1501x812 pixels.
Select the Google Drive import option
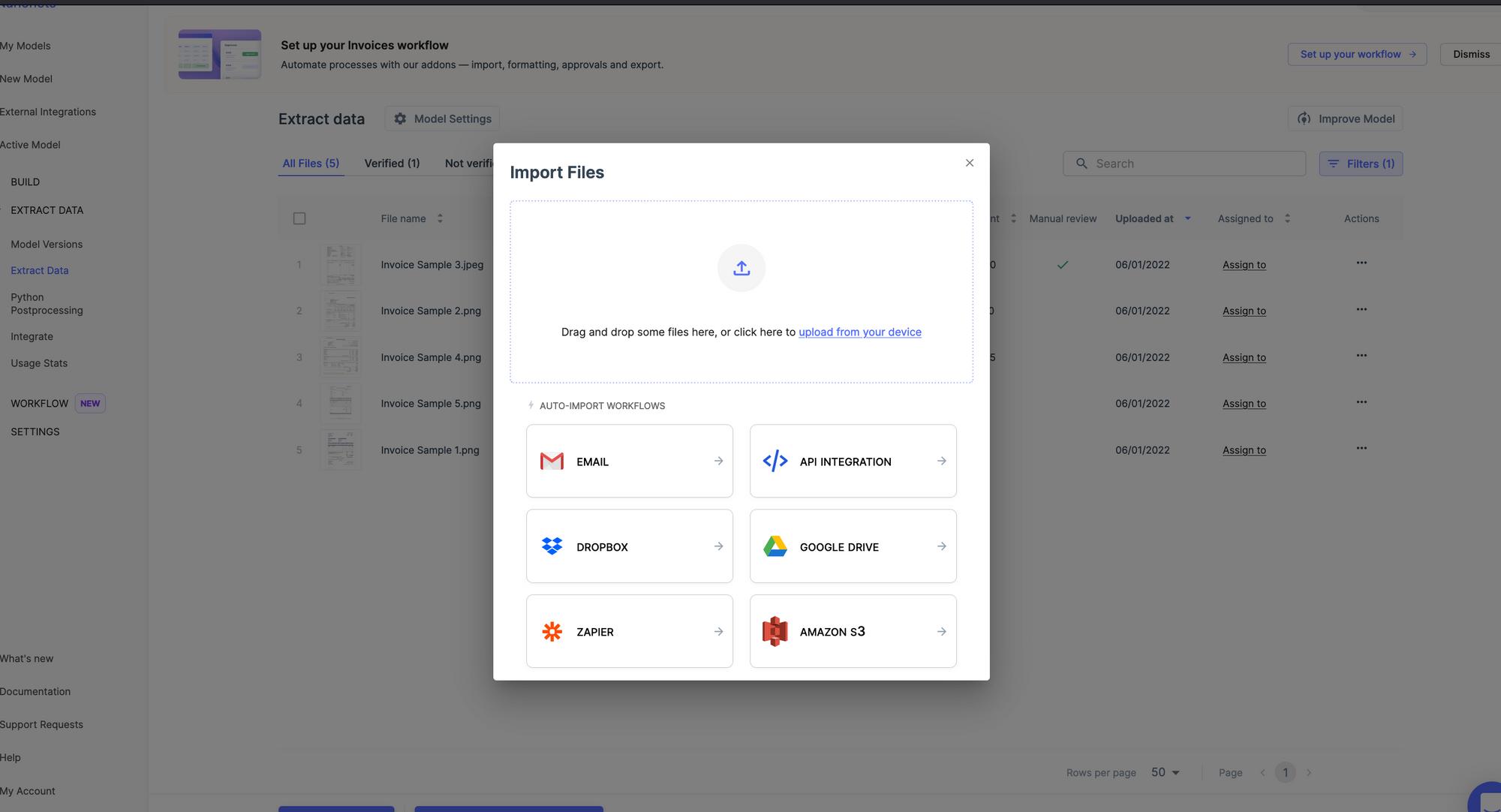(853, 546)
